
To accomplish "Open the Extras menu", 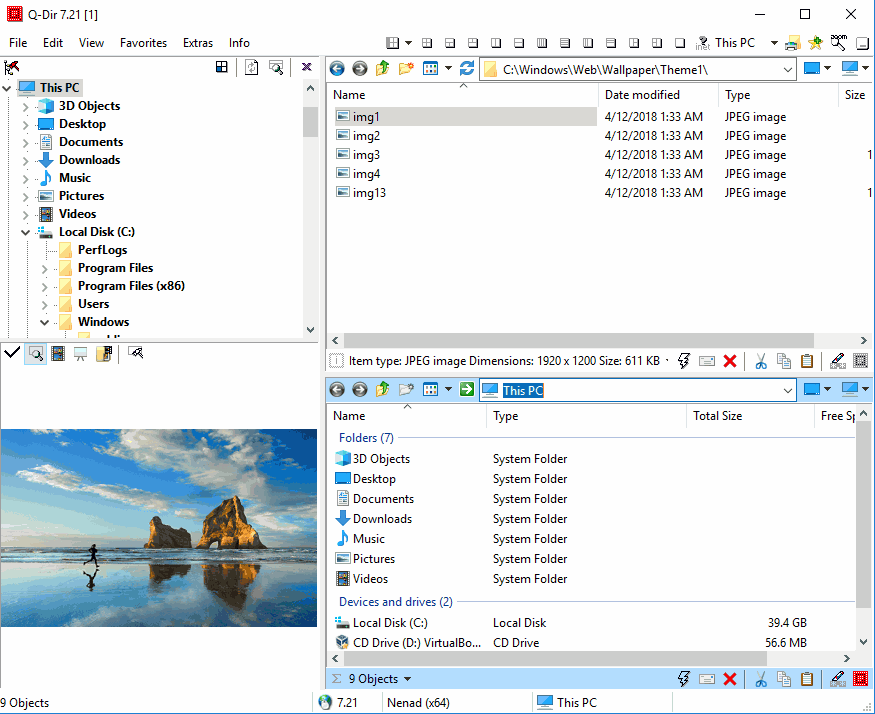I will point(198,43).
